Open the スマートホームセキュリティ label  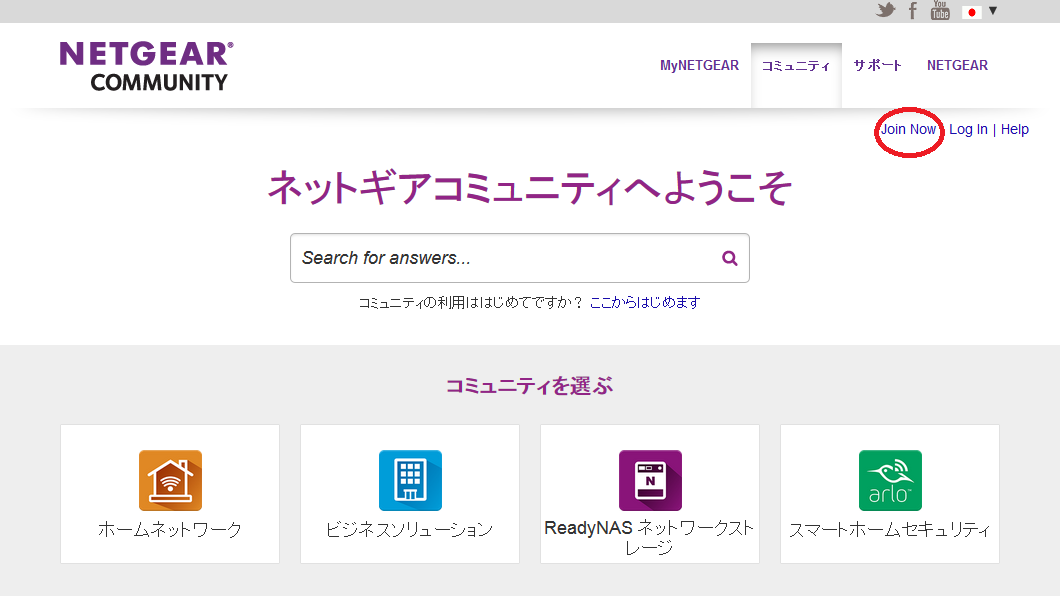tap(890, 529)
